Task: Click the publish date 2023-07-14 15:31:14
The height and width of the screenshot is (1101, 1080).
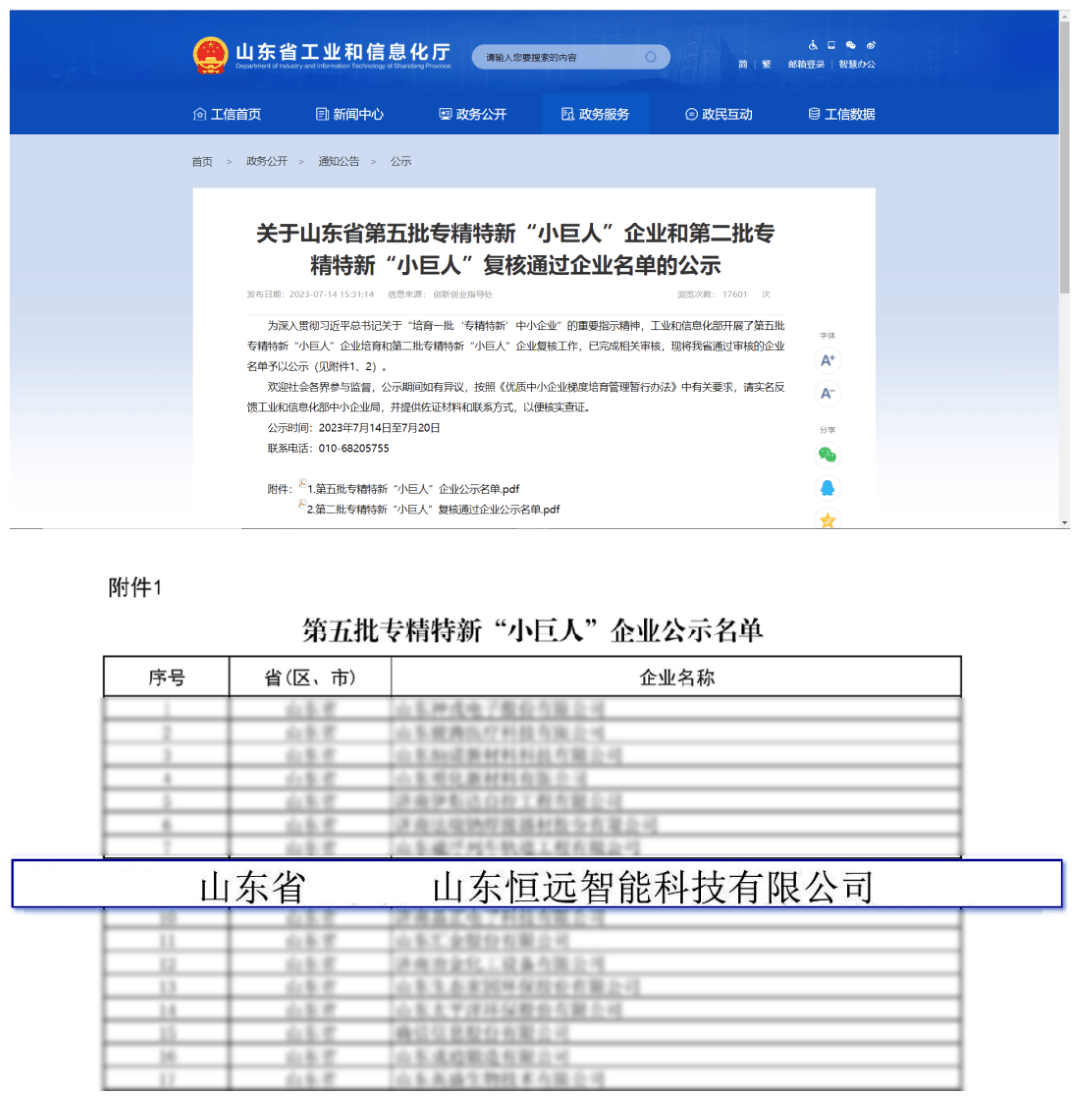Action: click(331, 294)
